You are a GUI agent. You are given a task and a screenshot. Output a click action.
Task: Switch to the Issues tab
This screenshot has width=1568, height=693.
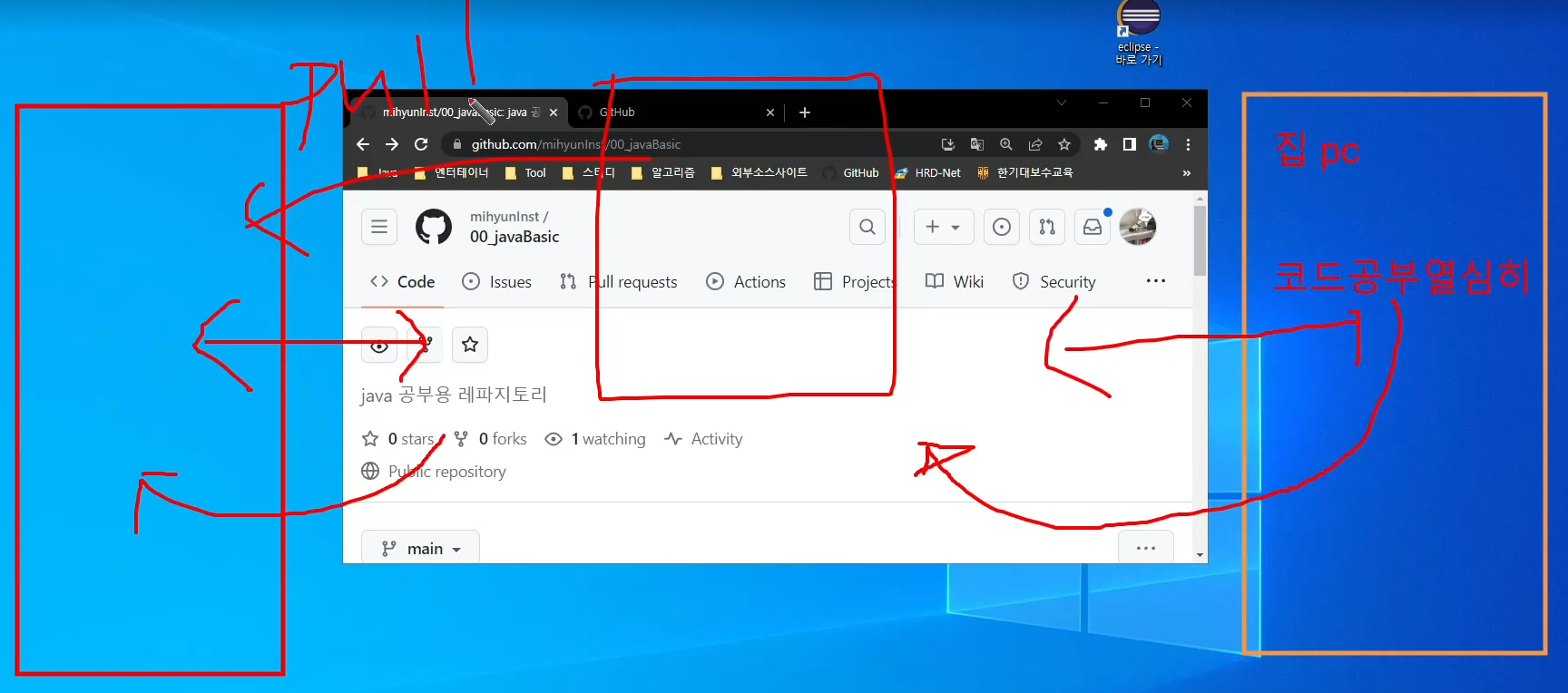[x=497, y=282]
